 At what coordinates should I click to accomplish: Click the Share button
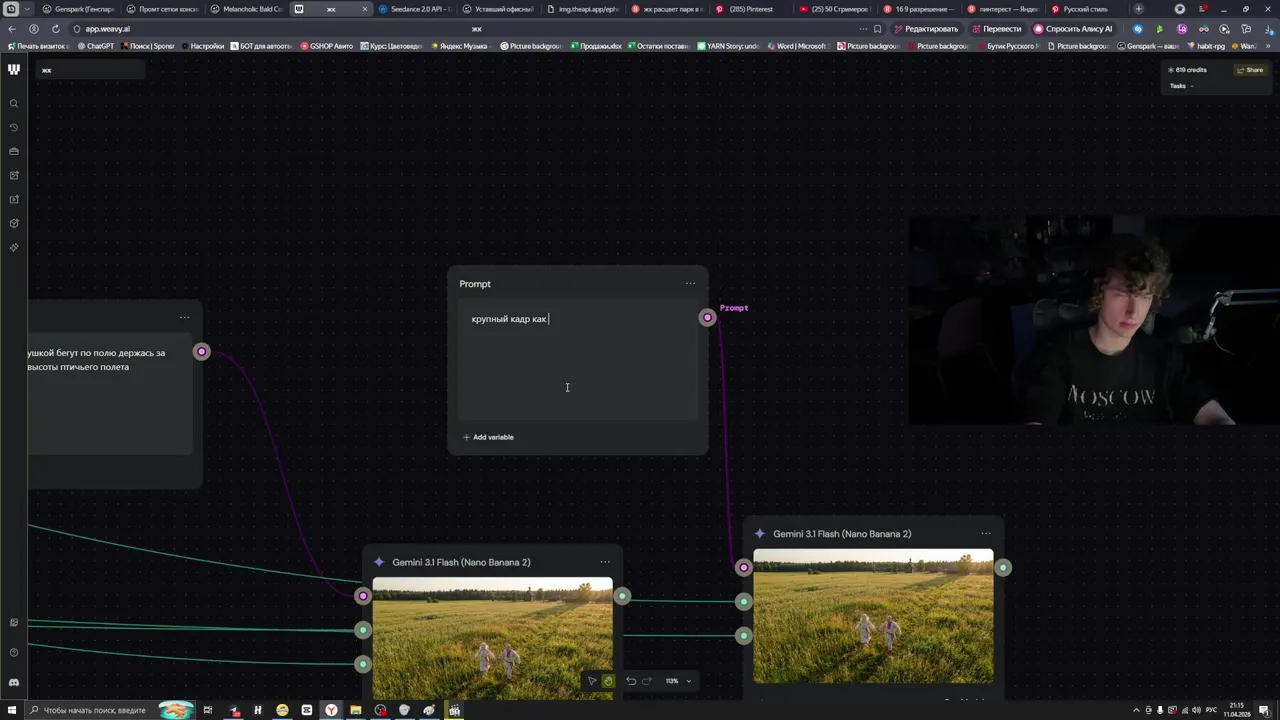pyautogui.click(x=1250, y=70)
